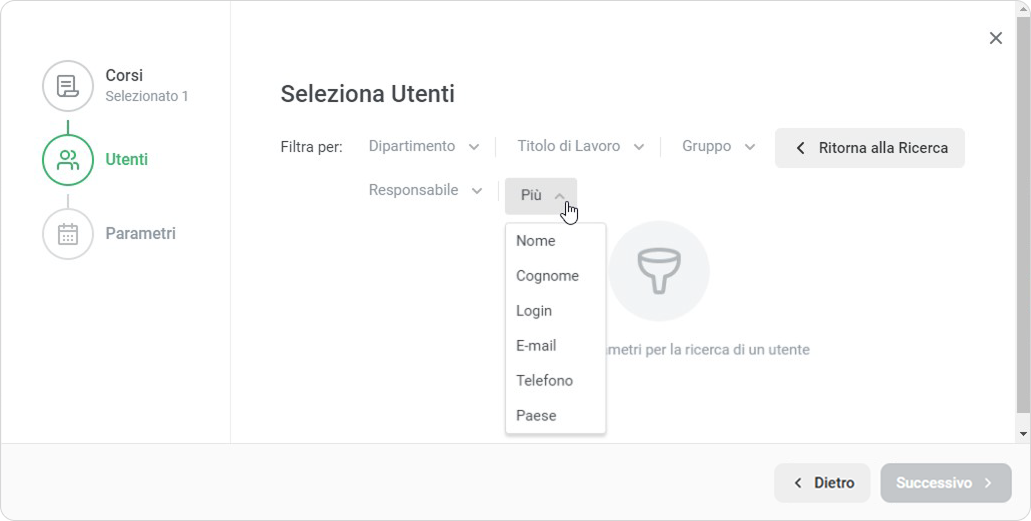Viewport: 1031px width, 521px height.
Task: Select Nome from the Più menu
Action: coord(536,241)
